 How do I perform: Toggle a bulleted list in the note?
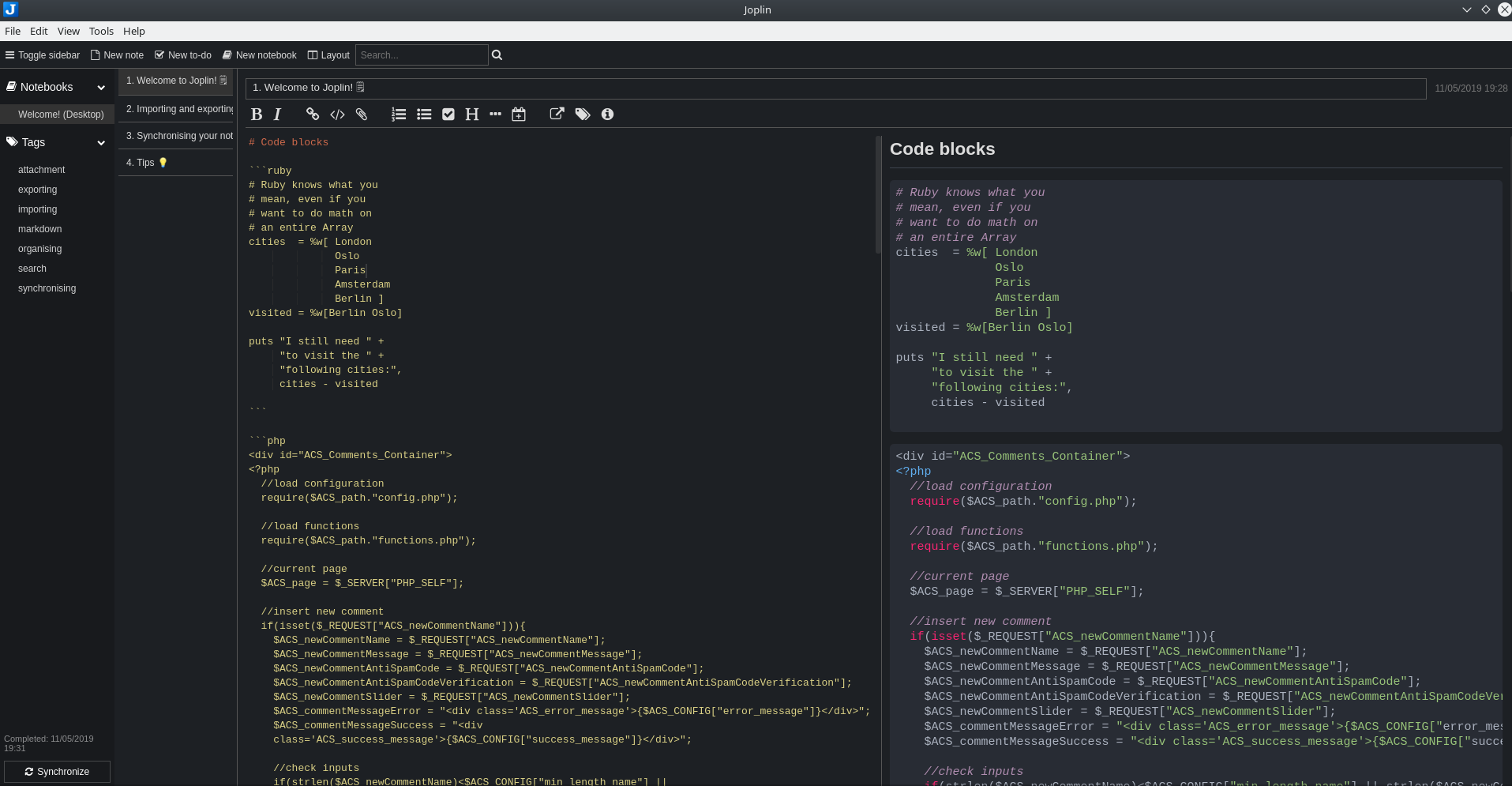pos(424,114)
